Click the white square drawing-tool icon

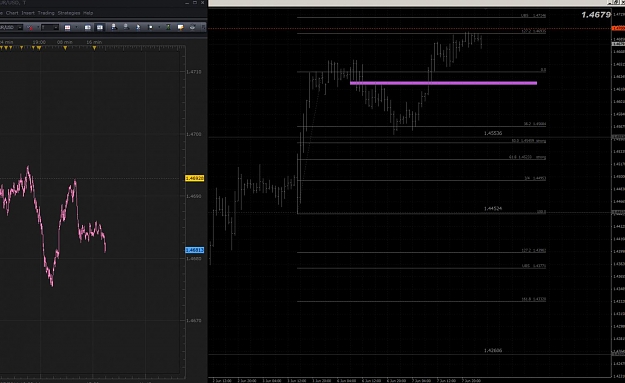[150, 27]
